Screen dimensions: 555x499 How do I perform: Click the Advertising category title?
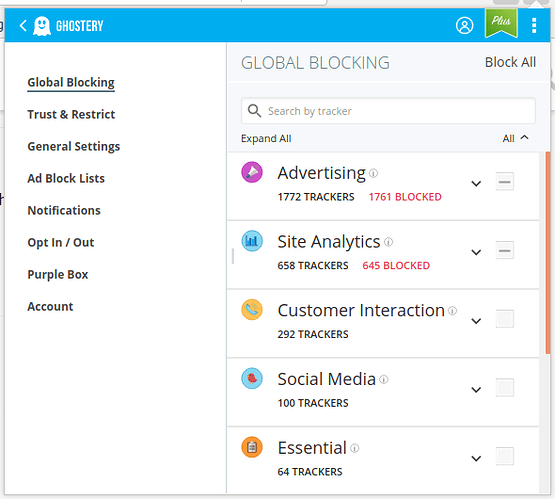[x=321, y=173]
